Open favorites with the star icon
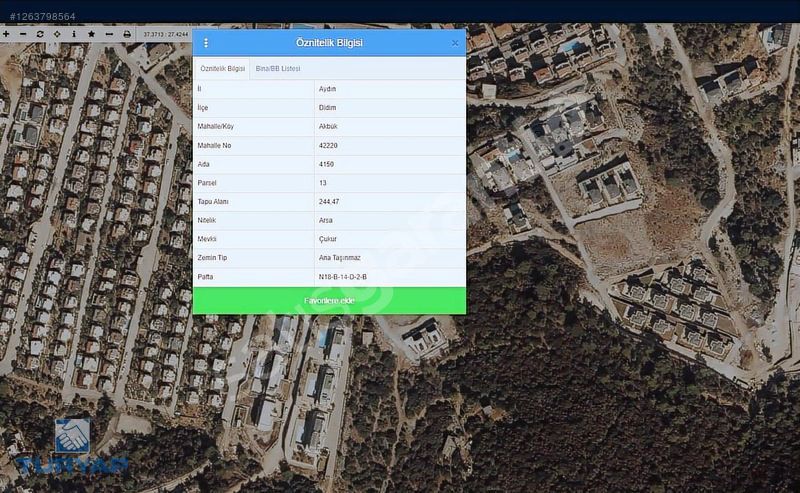This screenshot has width=800, height=493. coord(91,34)
